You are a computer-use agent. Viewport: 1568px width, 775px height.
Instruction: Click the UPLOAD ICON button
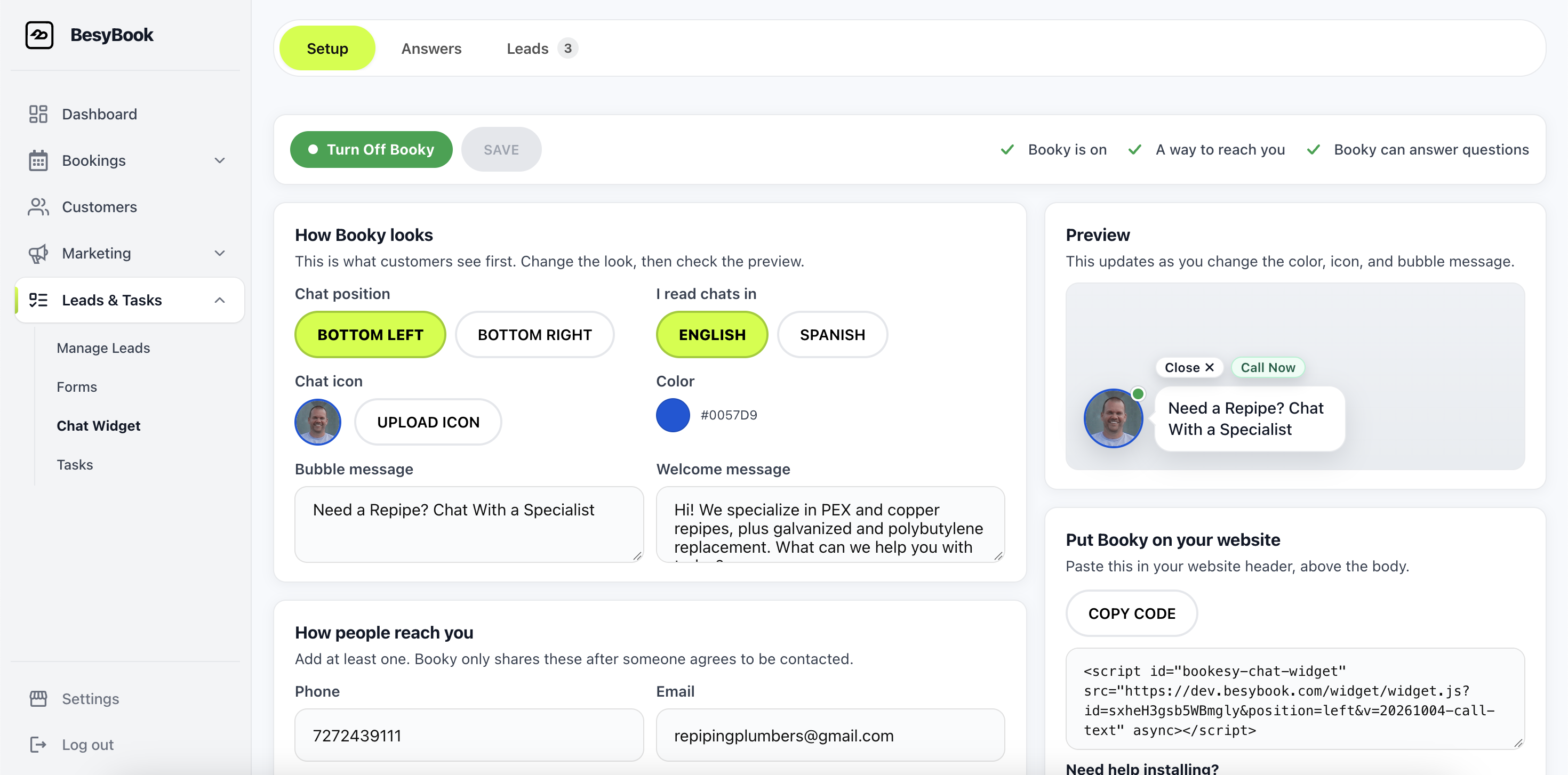pos(428,422)
